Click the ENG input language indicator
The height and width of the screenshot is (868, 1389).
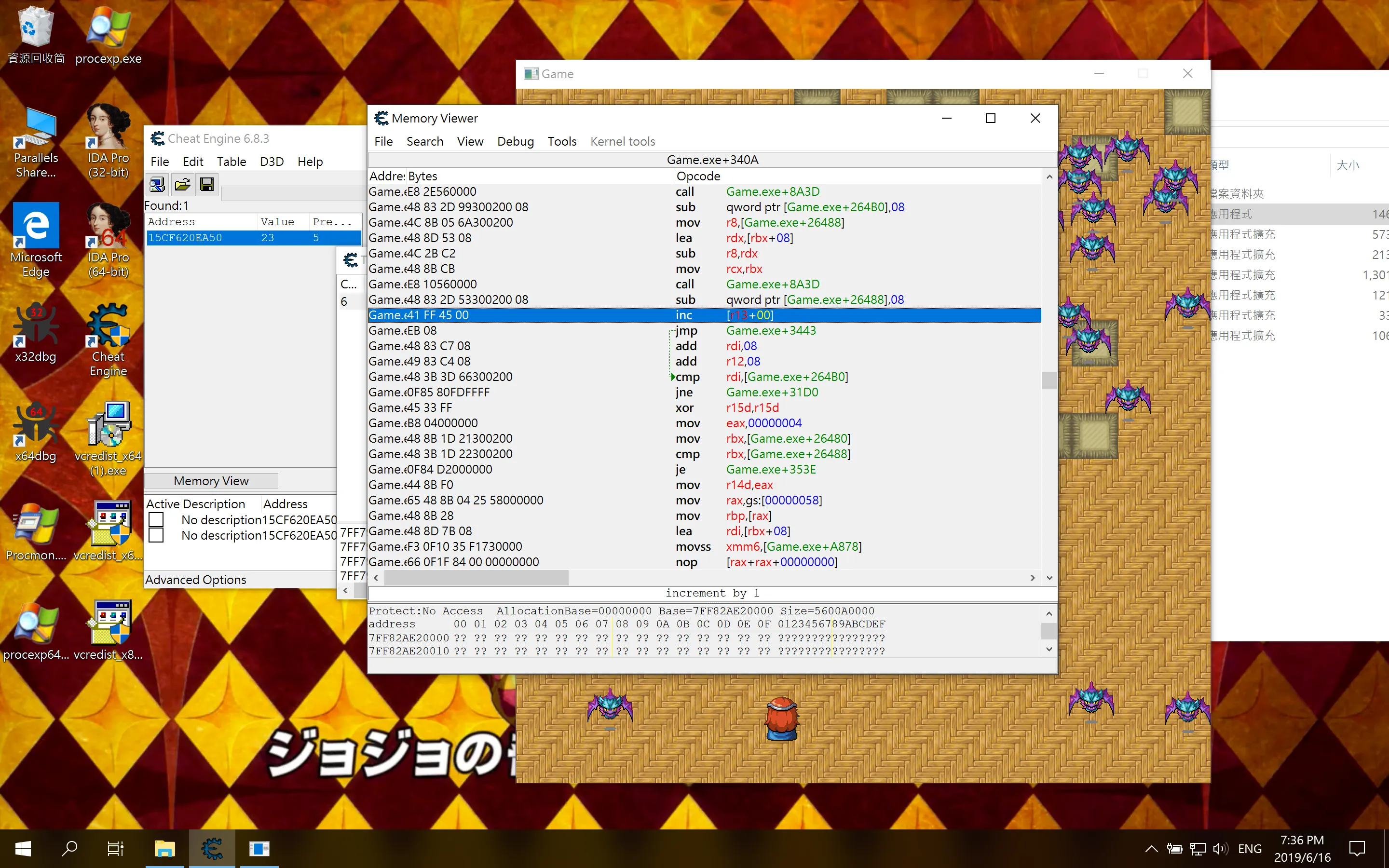pos(1250,849)
